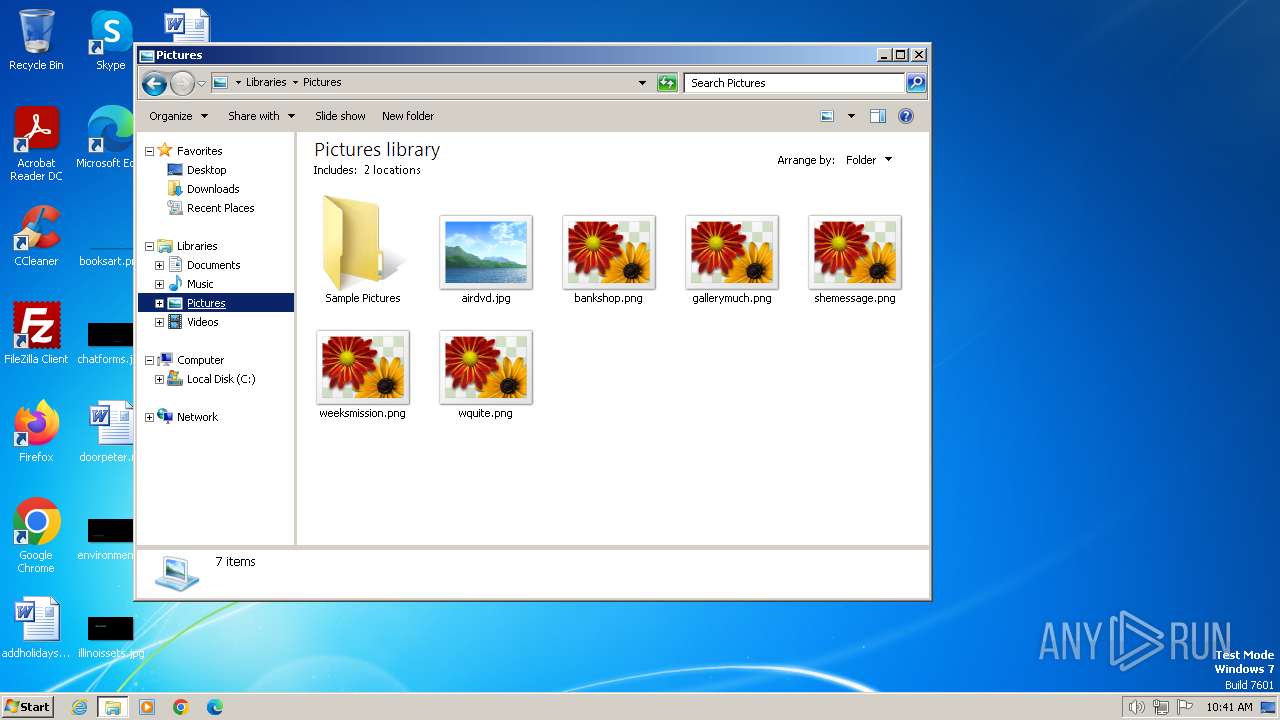Select the Firefox desktop icon
Image resolution: width=1280 pixels, height=720 pixels.
pos(36,431)
